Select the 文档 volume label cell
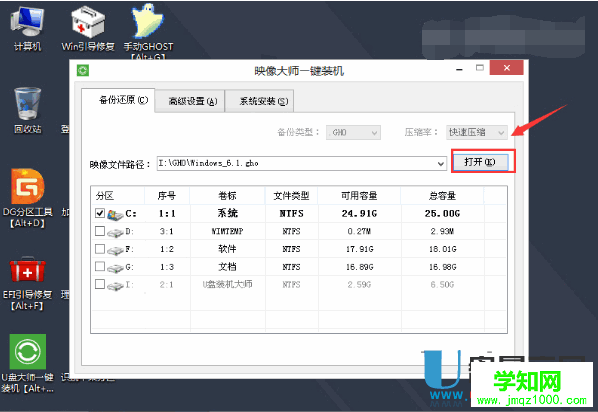 pyautogui.click(x=227, y=267)
